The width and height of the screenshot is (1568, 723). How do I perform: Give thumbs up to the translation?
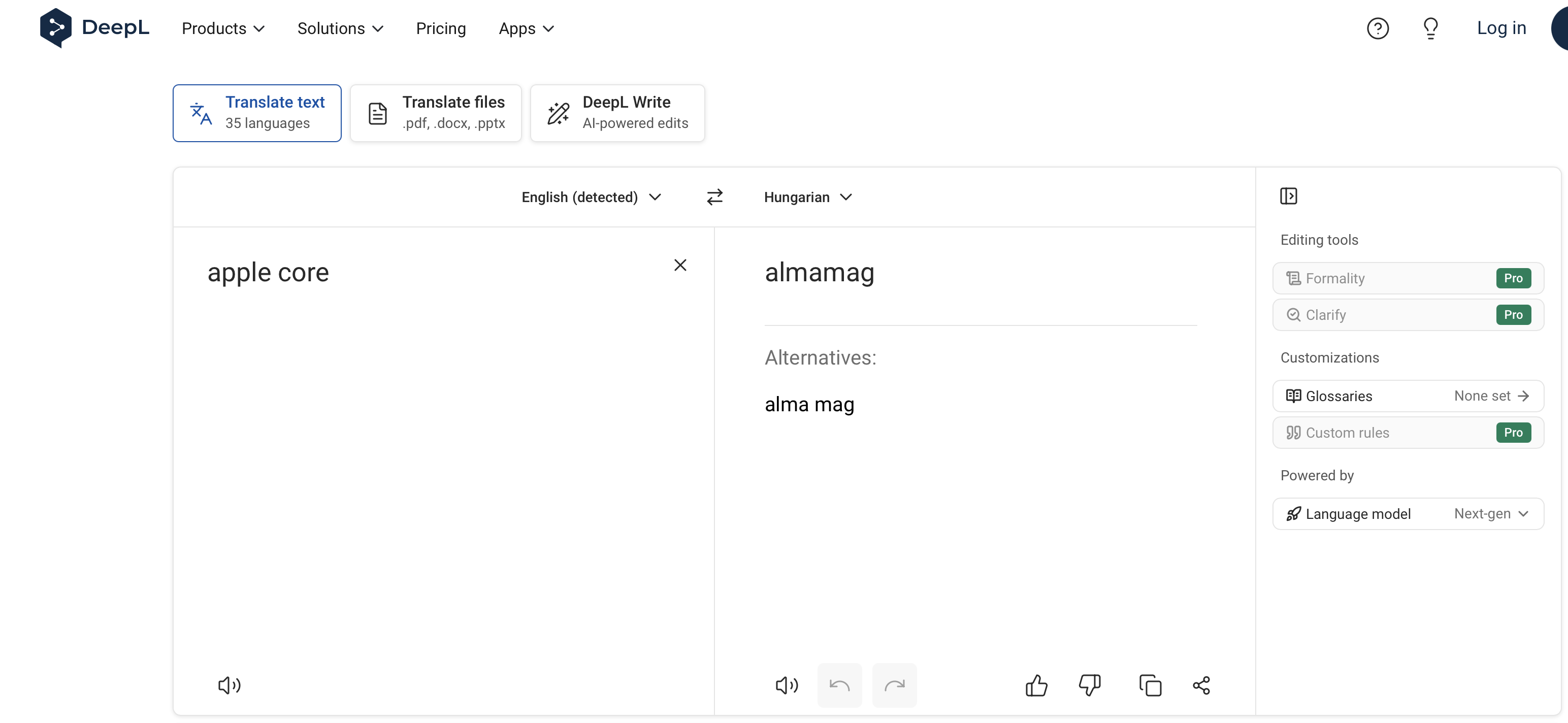click(x=1036, y=685)
